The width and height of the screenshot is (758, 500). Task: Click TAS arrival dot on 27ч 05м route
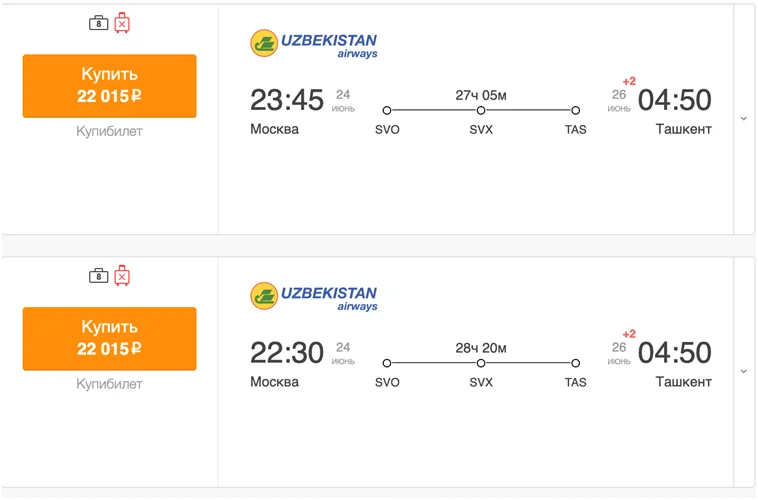(x=576, y=110)
